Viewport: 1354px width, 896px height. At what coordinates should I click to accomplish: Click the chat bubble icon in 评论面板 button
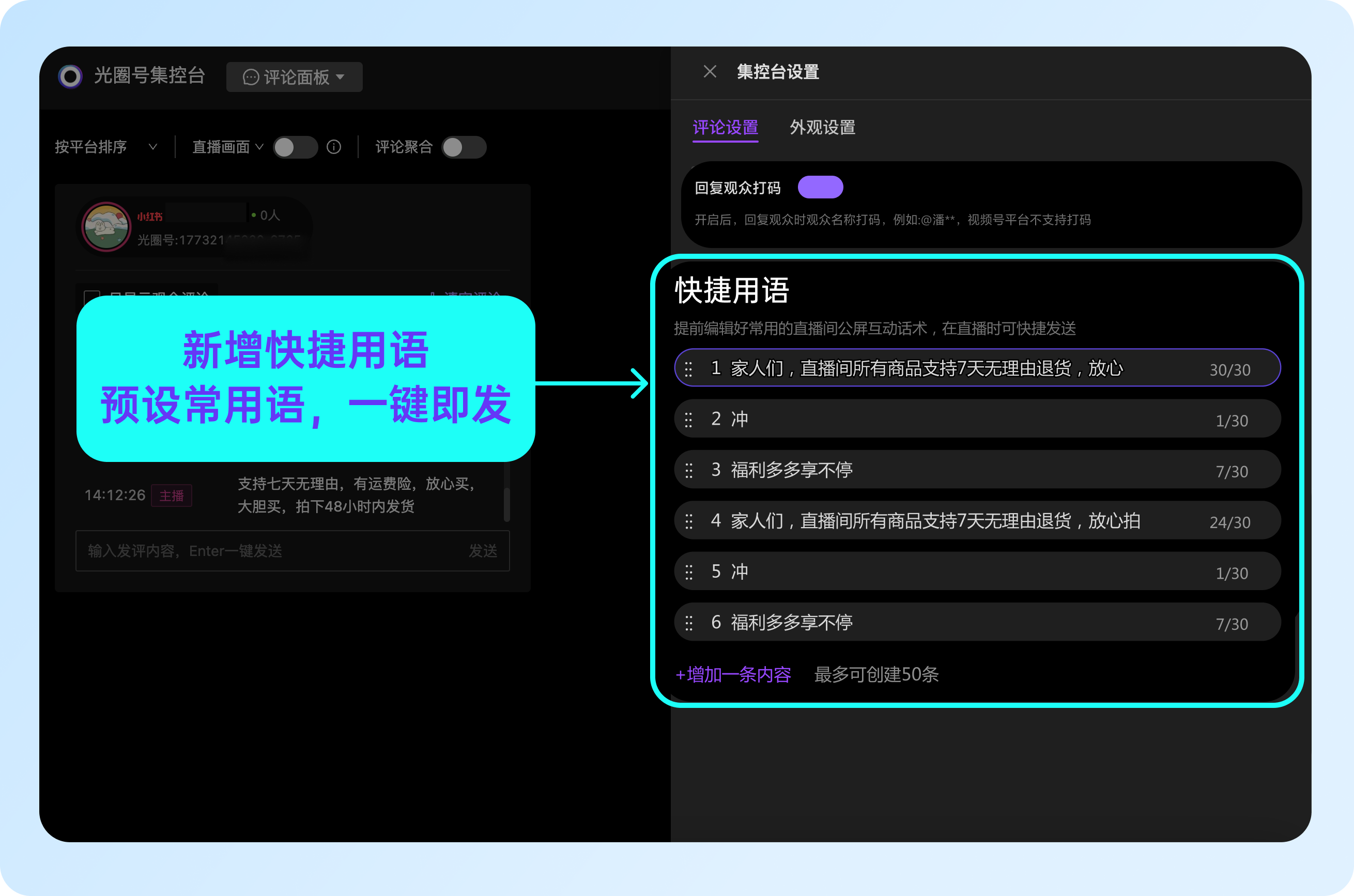point(250,76)
